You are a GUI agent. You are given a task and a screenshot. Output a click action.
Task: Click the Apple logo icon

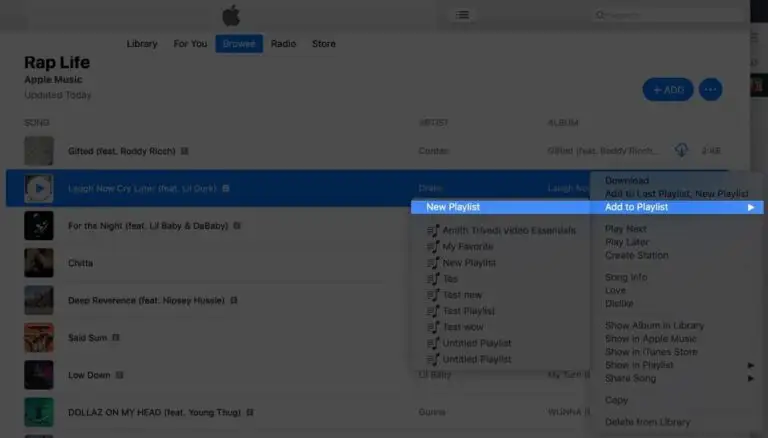click(231, 16)
